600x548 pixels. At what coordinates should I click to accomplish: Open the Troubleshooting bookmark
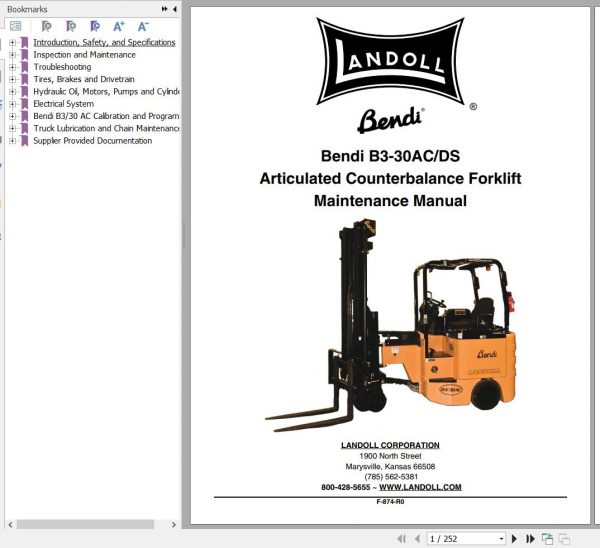point(62,67)
